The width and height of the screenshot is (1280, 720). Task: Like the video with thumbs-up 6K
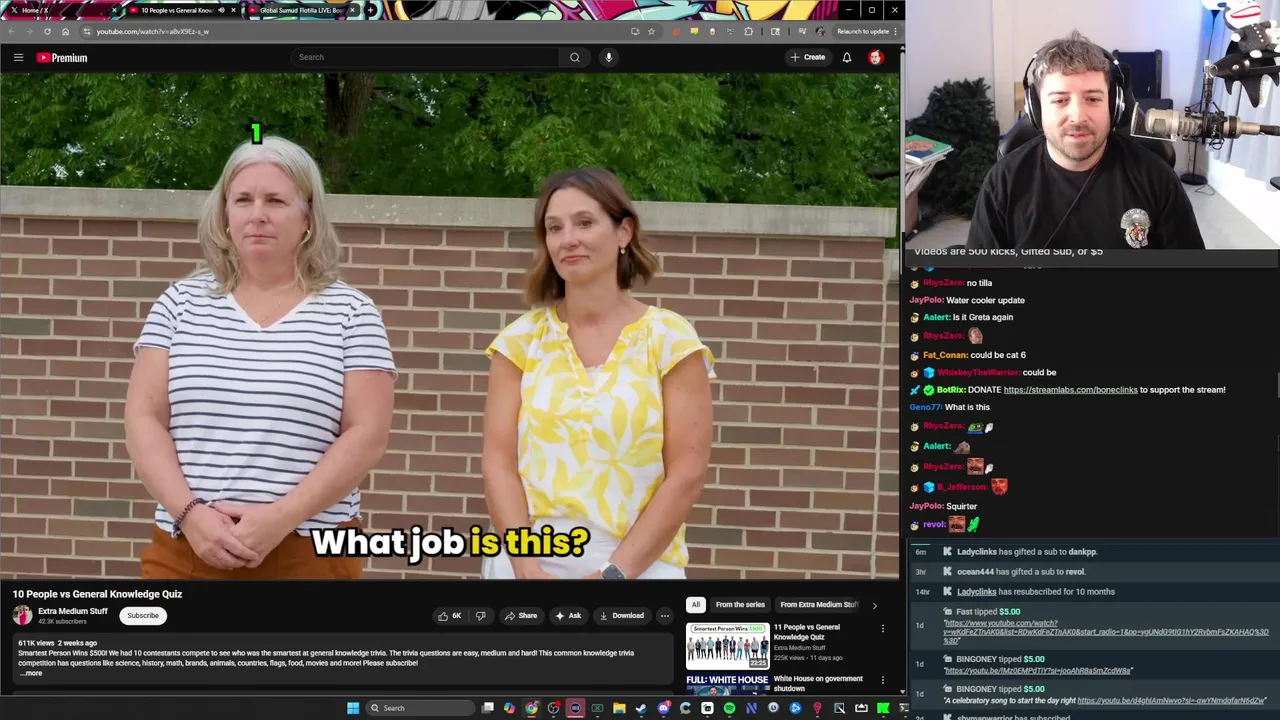pyautogui.click(x=450, y=616)
